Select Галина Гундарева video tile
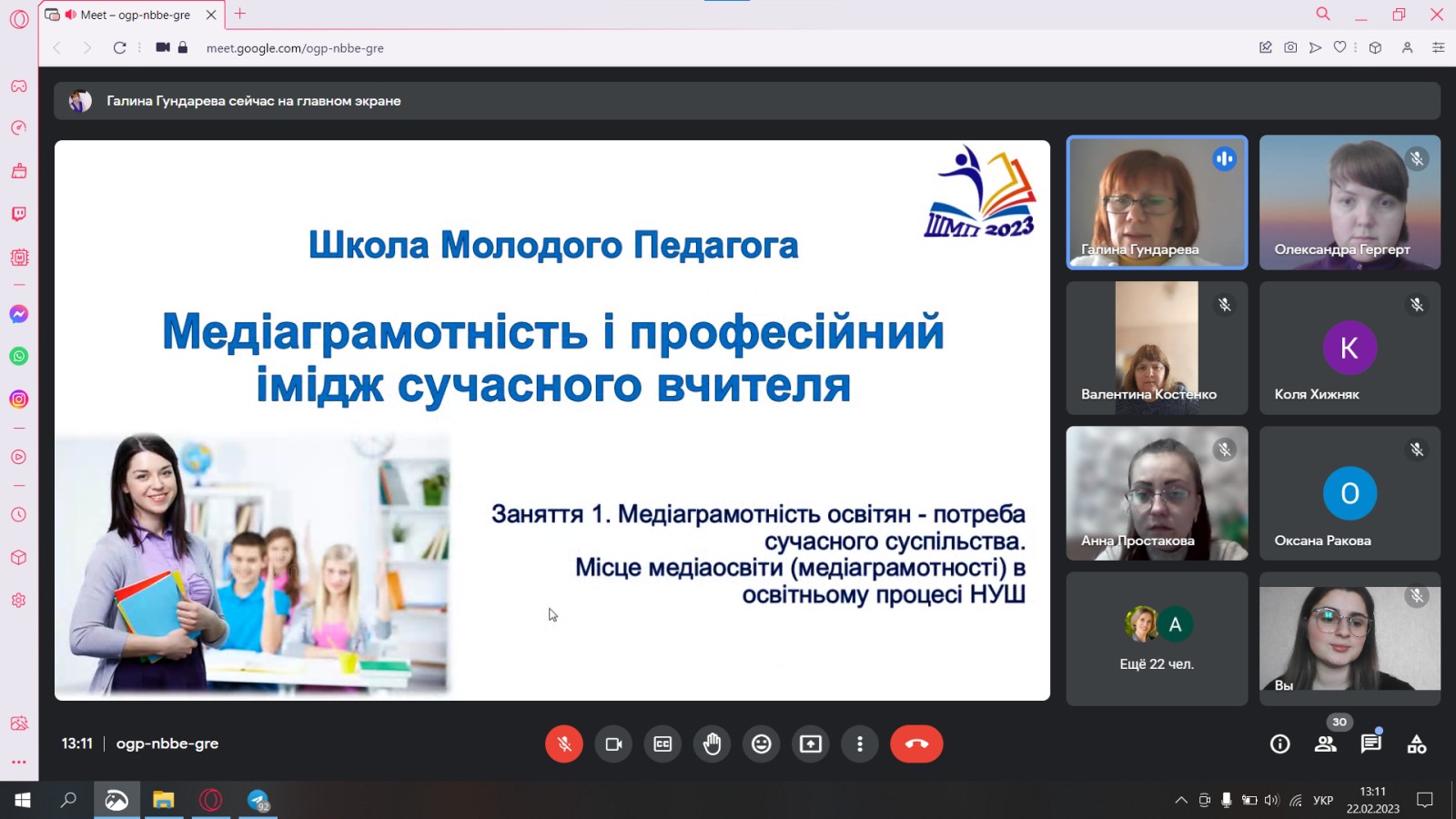Image resolution: width=1456 pixels, height=819 pixels. [x=1157, y=202]
